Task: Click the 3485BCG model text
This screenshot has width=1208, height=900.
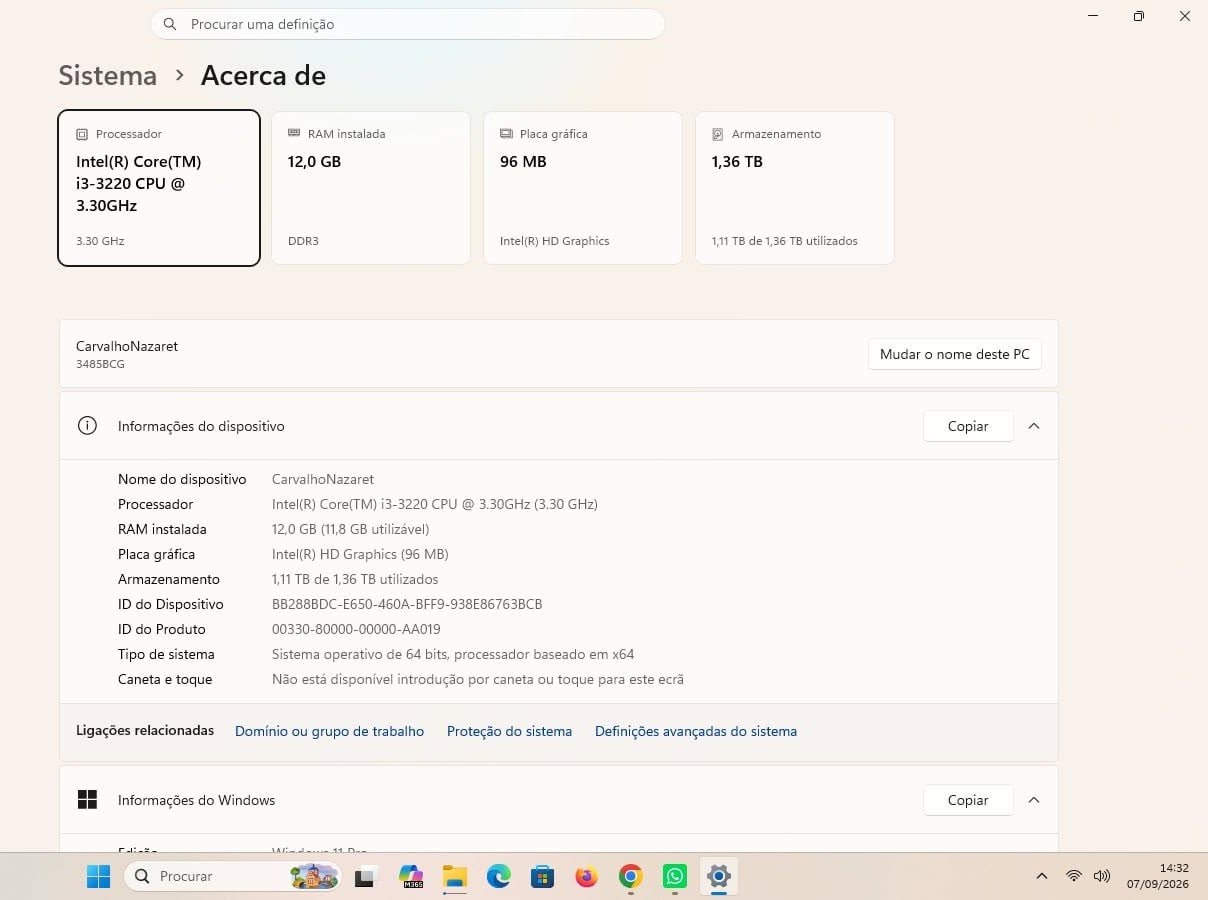Action: (x=100, y=364)
